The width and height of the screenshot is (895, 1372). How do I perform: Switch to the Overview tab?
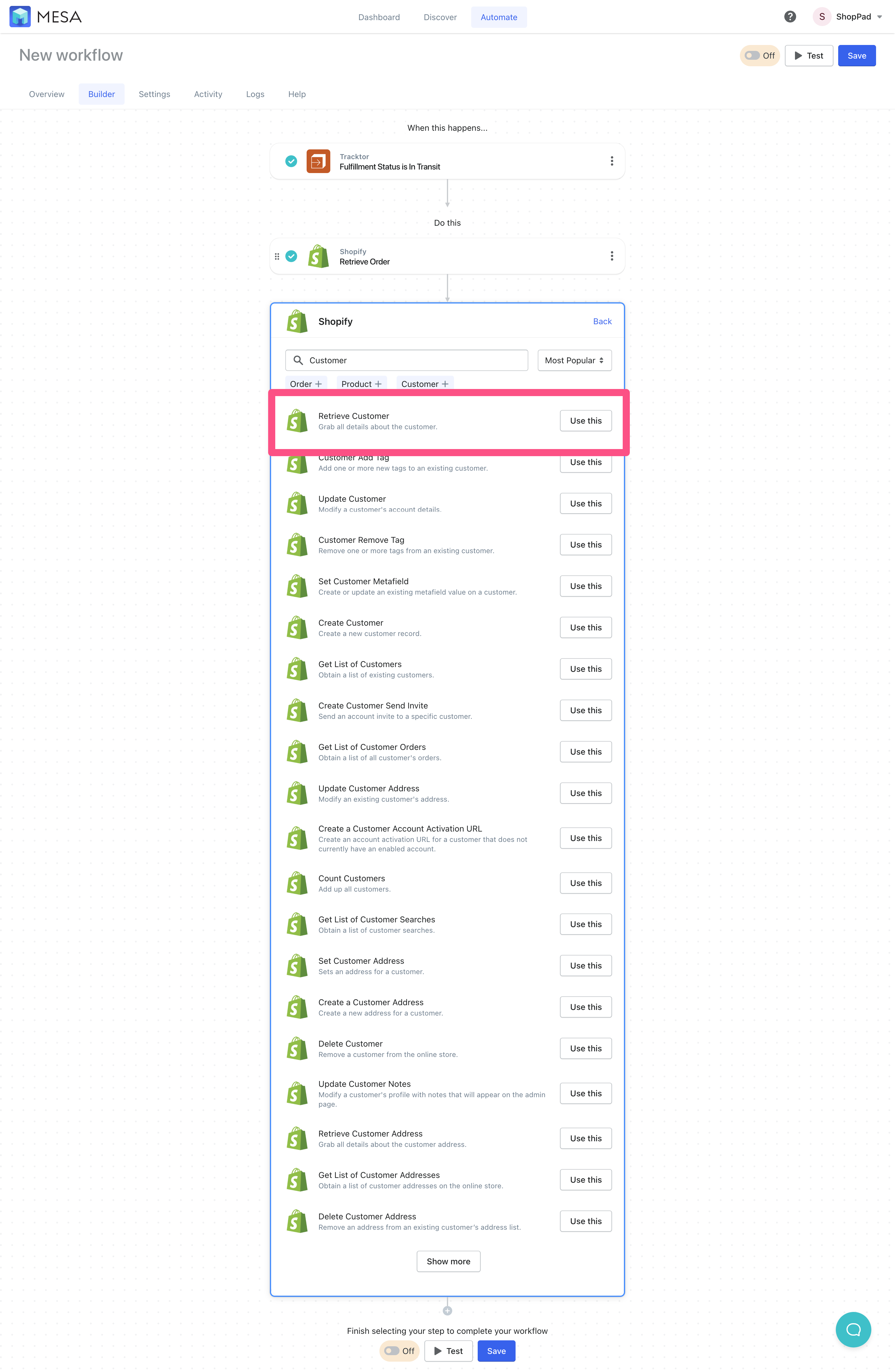(x=47, y=94)
